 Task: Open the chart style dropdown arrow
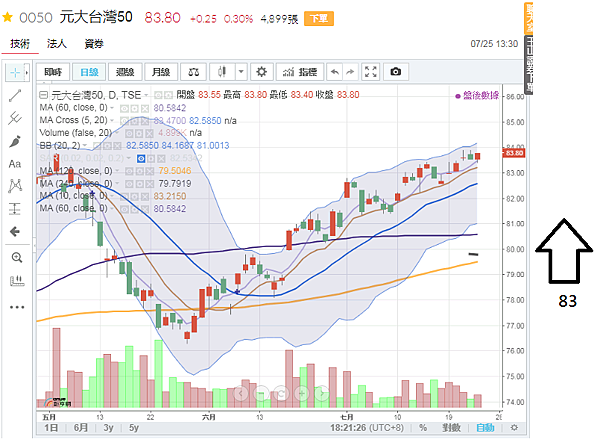[241, 72]
